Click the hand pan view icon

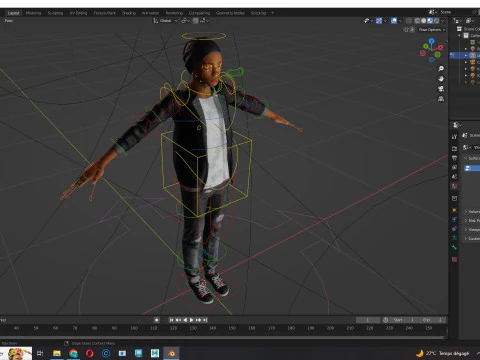[x=441, y=79]
